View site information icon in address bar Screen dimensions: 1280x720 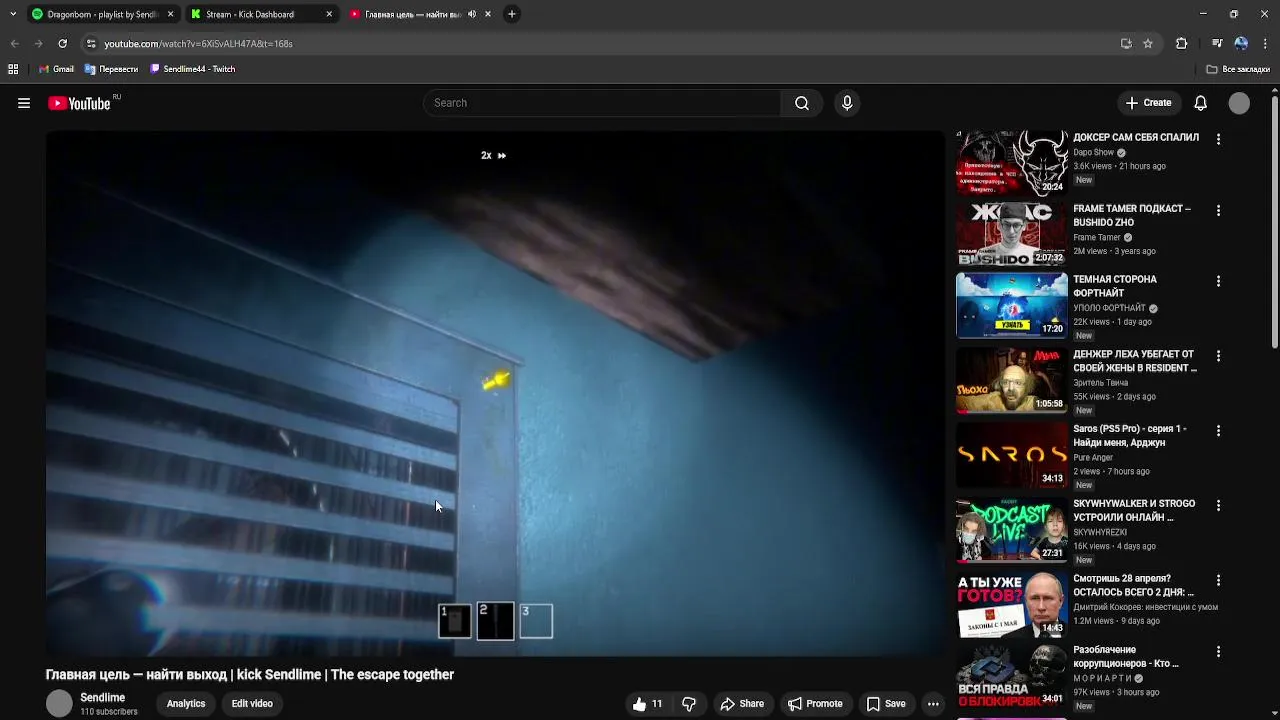click(x=91, y=44)
